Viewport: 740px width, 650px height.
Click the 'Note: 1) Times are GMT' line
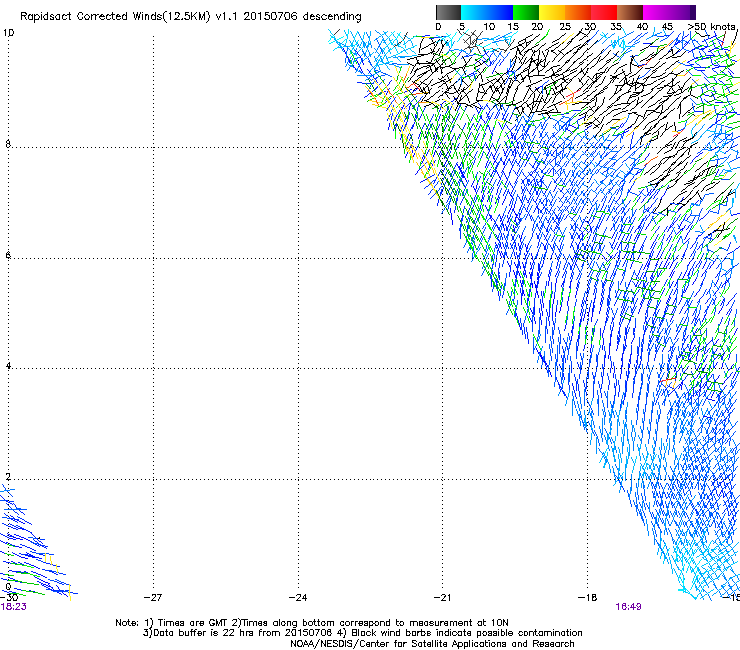[312, 623]
